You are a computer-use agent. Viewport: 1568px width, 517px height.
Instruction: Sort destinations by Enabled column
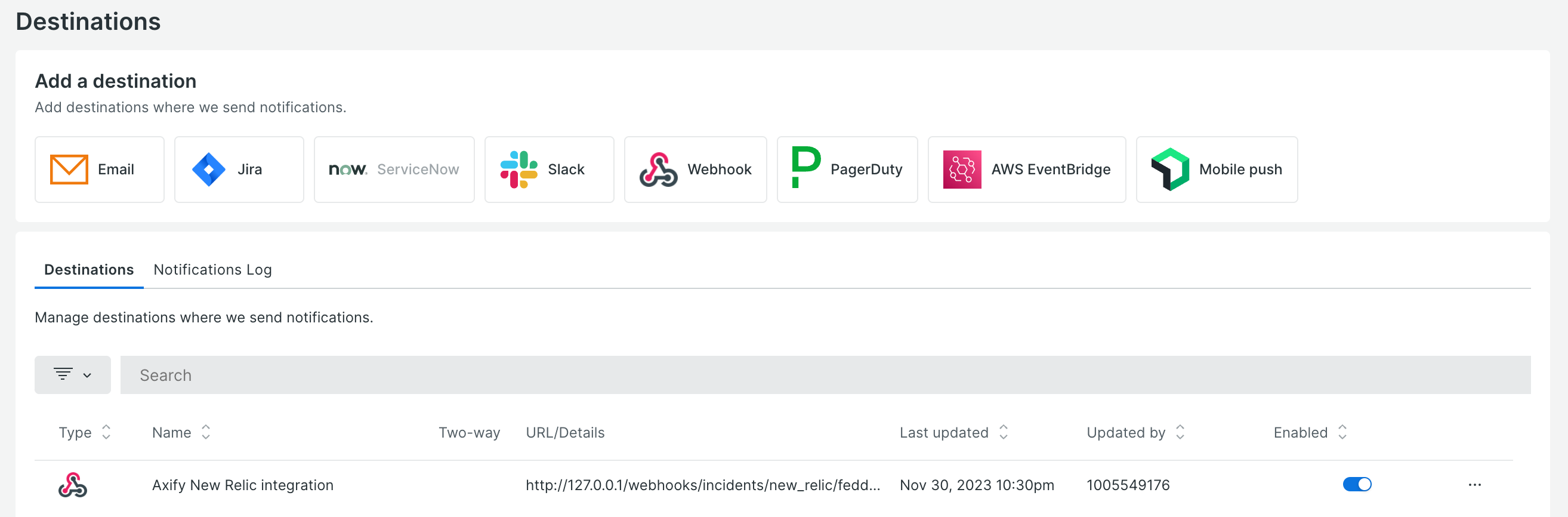(x=1342, y=432)
